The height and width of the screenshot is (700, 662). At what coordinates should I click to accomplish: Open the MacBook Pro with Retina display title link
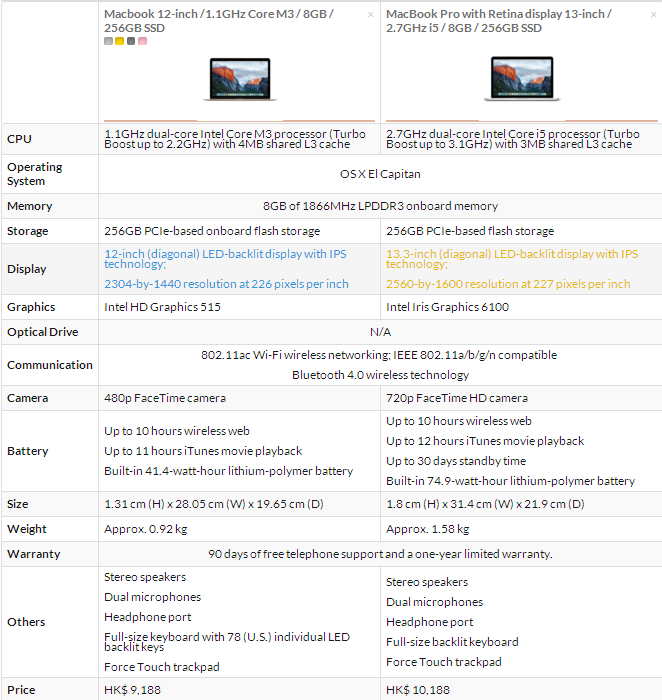click(499, 21)
